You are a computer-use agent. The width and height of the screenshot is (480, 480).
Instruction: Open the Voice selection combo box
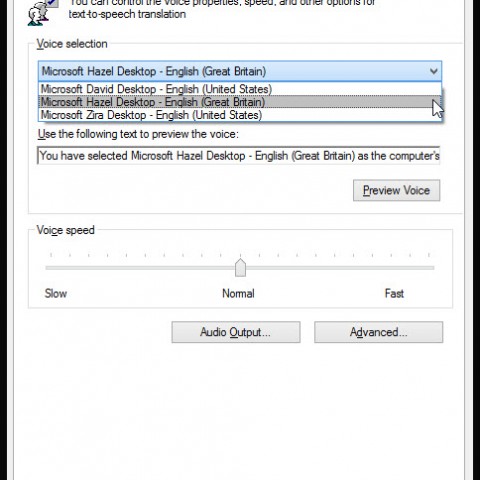click(x=240, y=71)
